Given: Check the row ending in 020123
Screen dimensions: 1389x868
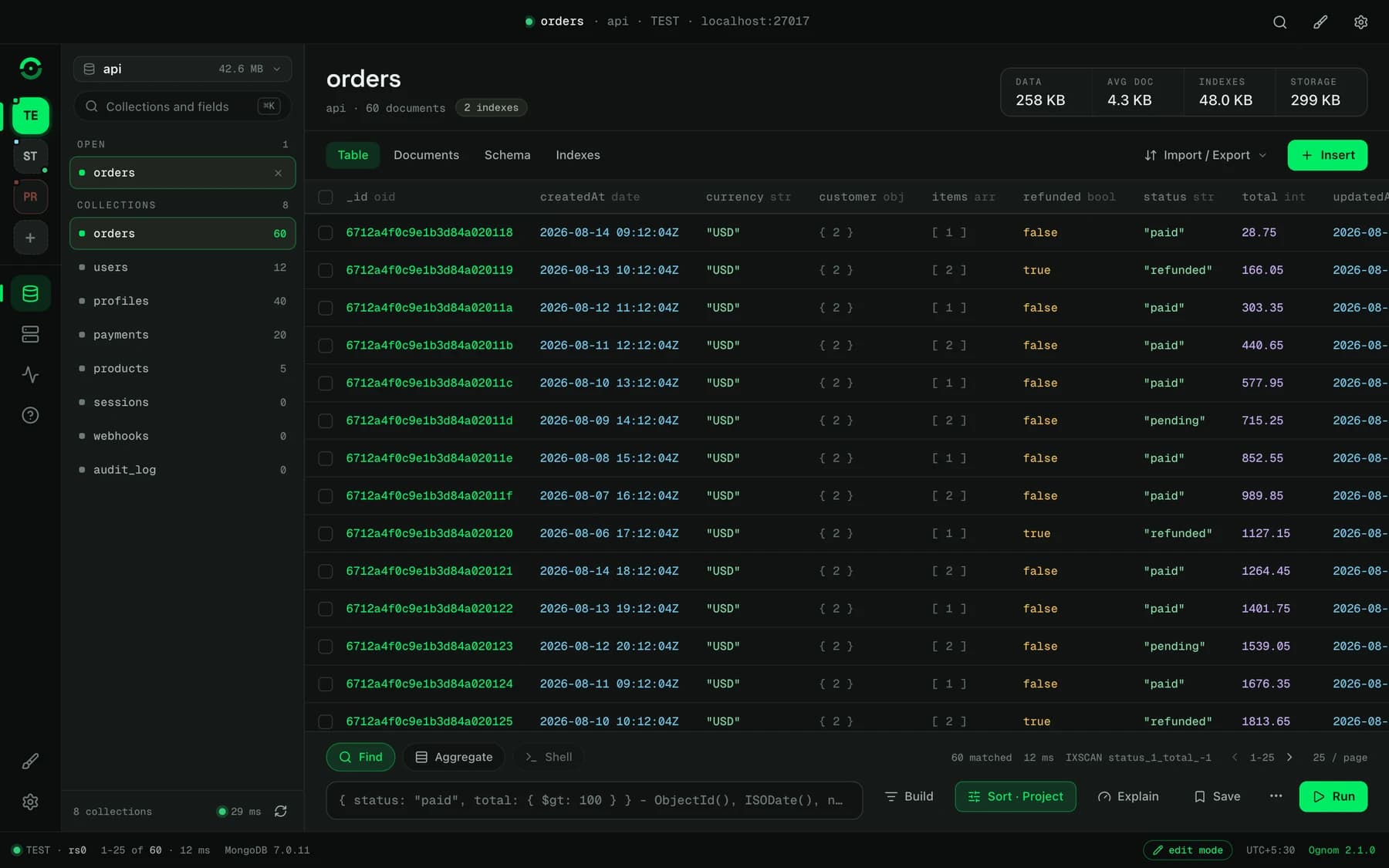Looking at the screenshot, I should pos(326,647).
